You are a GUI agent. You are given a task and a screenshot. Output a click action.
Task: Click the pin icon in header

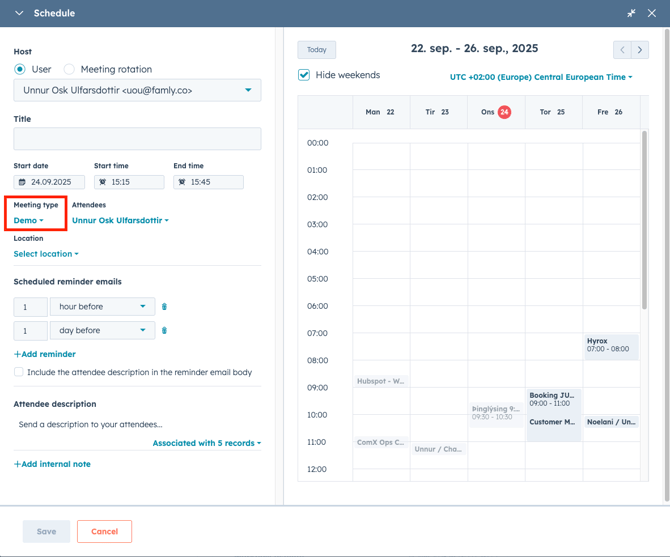631,13
